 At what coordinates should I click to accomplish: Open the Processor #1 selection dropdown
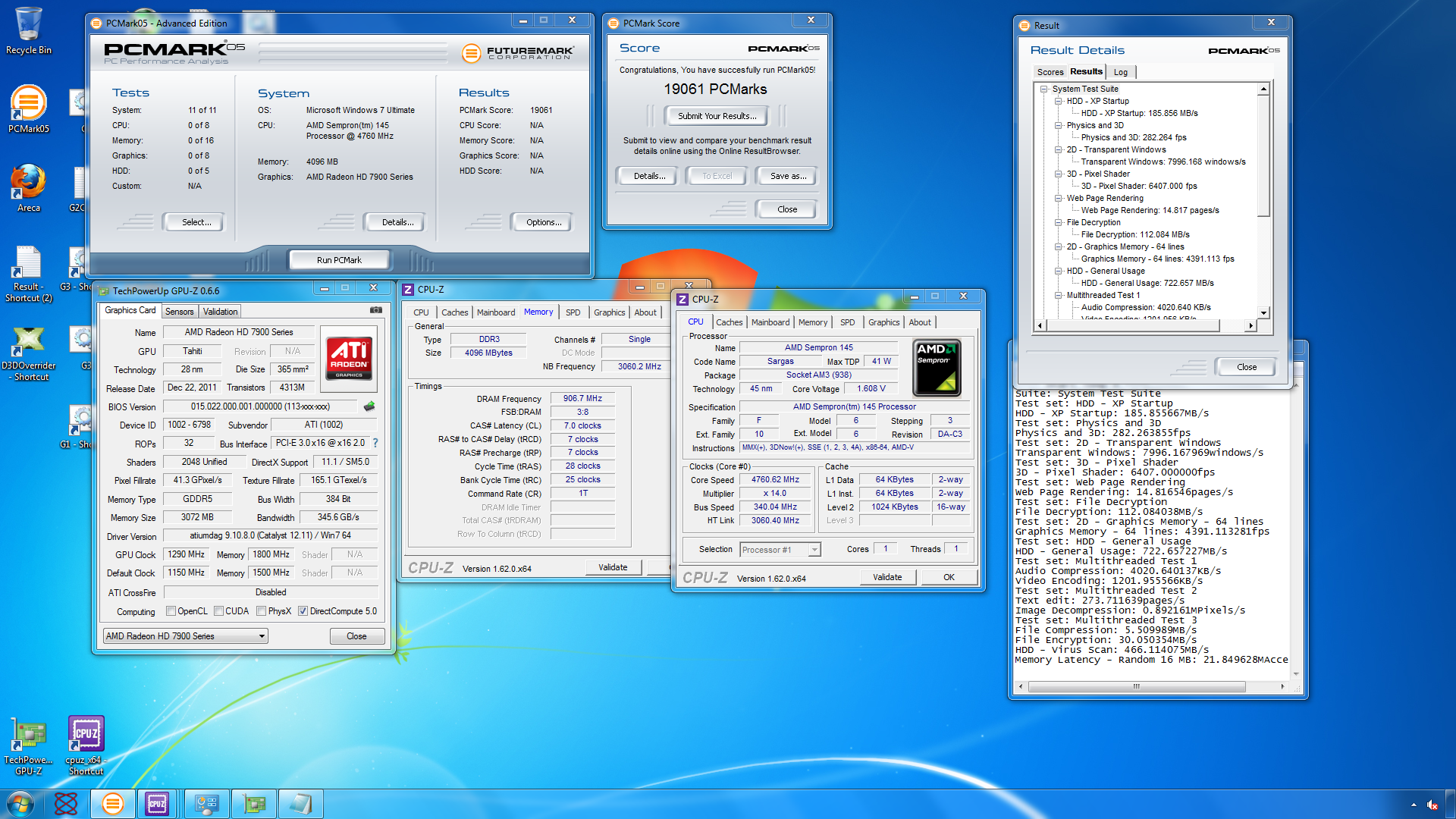[780, 550]
